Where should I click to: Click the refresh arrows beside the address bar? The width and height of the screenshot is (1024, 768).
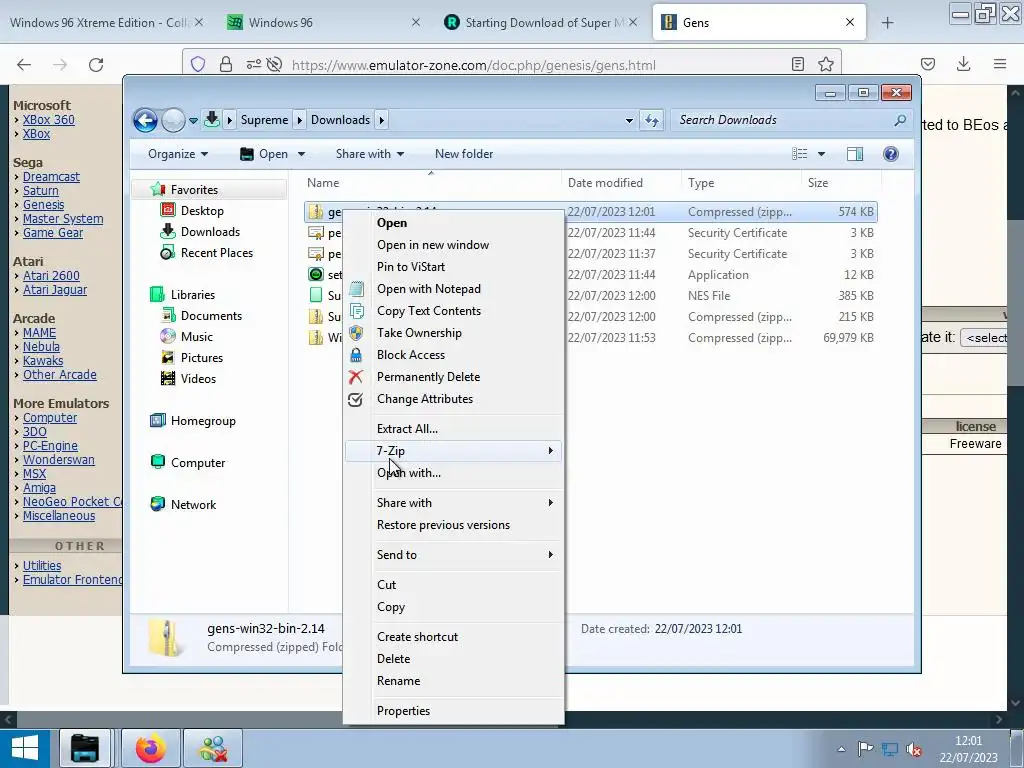652,120
